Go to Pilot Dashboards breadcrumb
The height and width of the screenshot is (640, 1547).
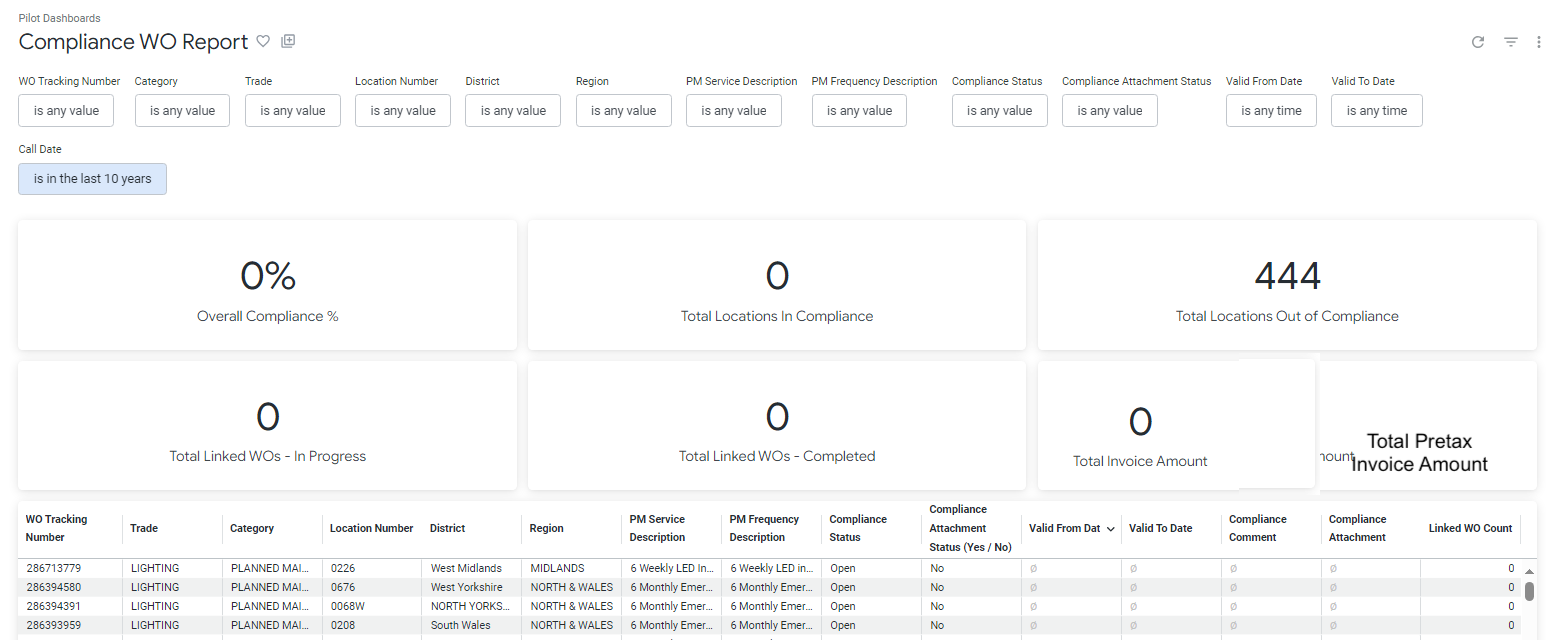pos(59,18)
